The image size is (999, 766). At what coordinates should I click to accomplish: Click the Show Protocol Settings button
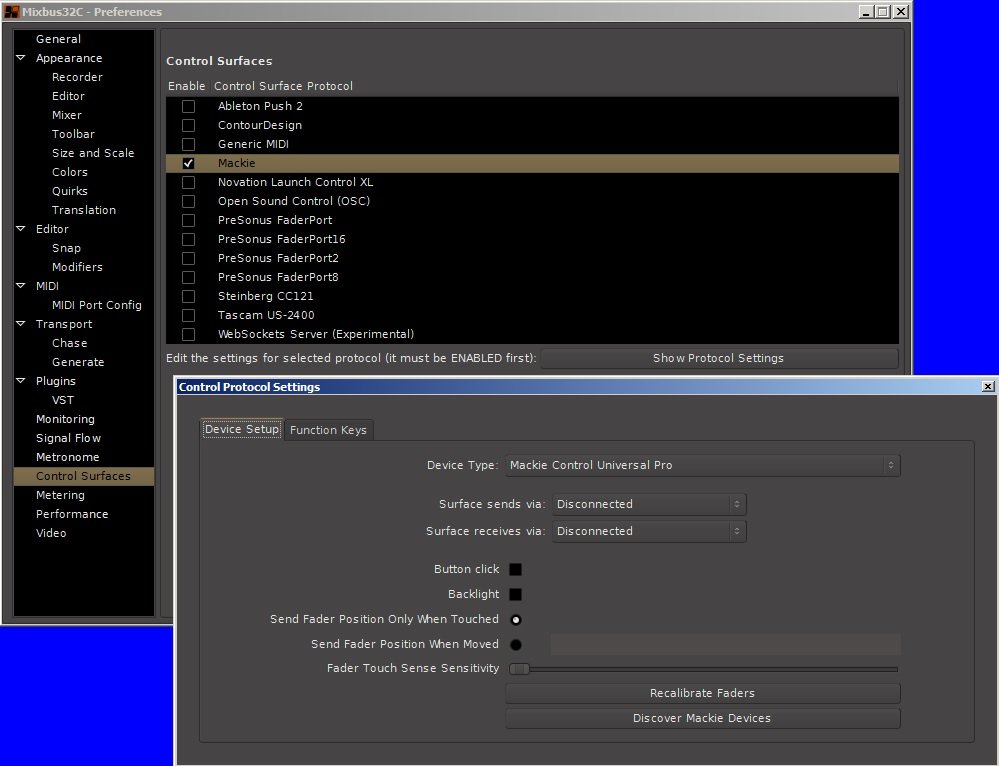tap(718, 358)
